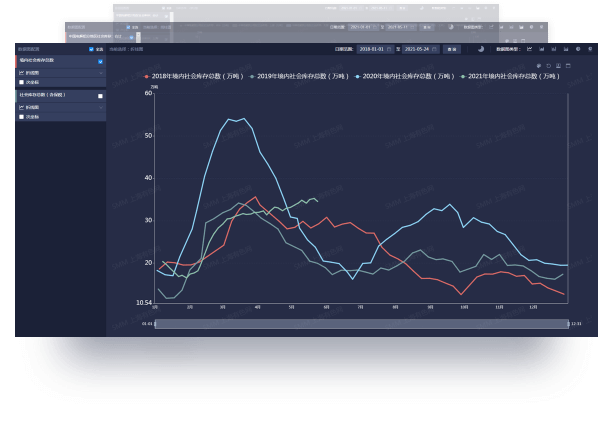
Task: Click the first chart tool icon above the legend
Action: [539, 66]
